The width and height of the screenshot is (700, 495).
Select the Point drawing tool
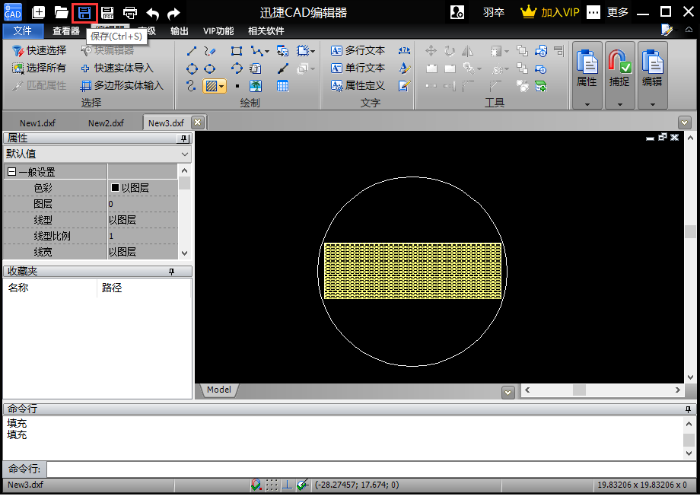[238, 86]
